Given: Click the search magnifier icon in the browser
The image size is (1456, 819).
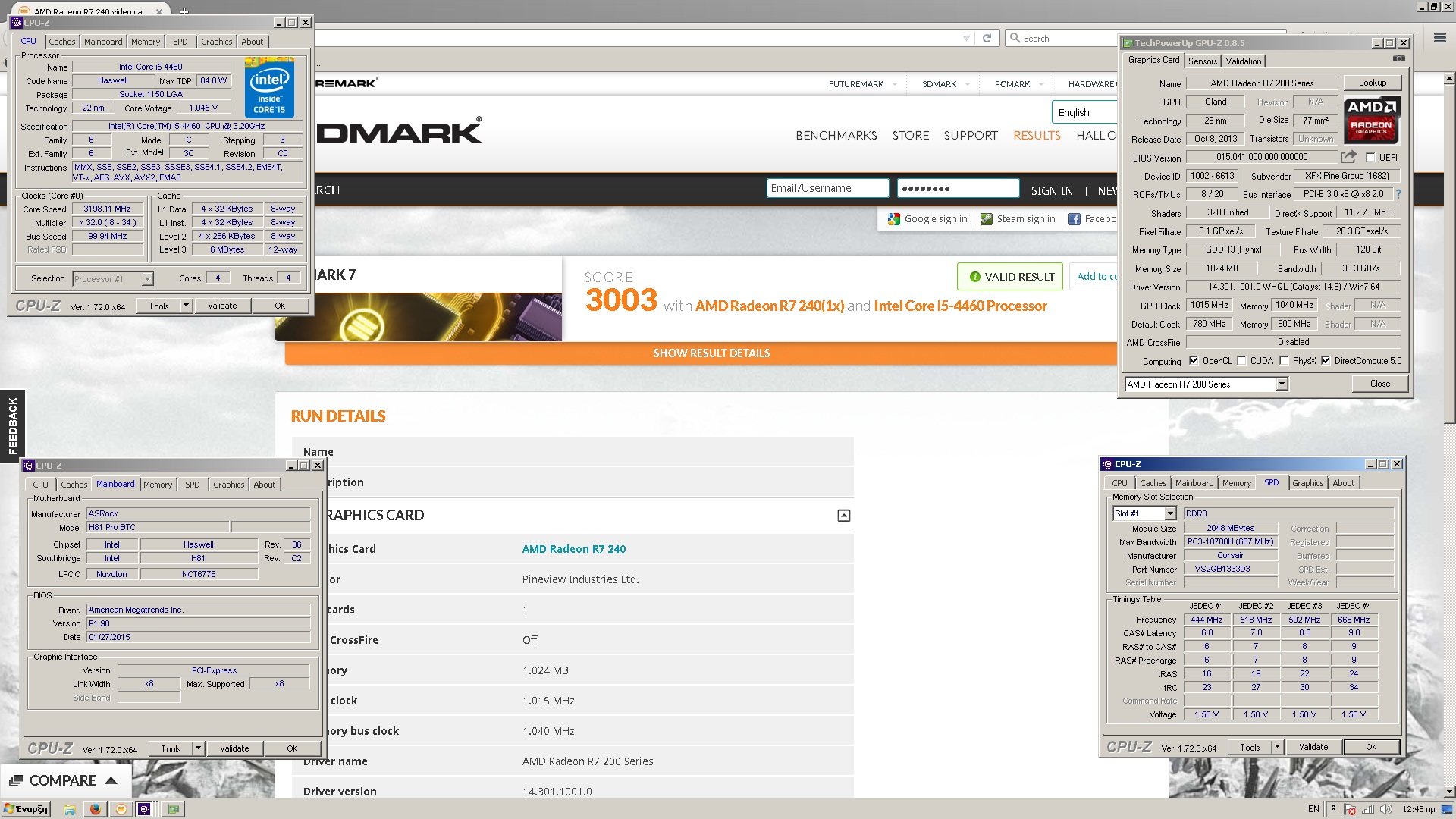Looking at the screenshot, I should click(1015, 38).
